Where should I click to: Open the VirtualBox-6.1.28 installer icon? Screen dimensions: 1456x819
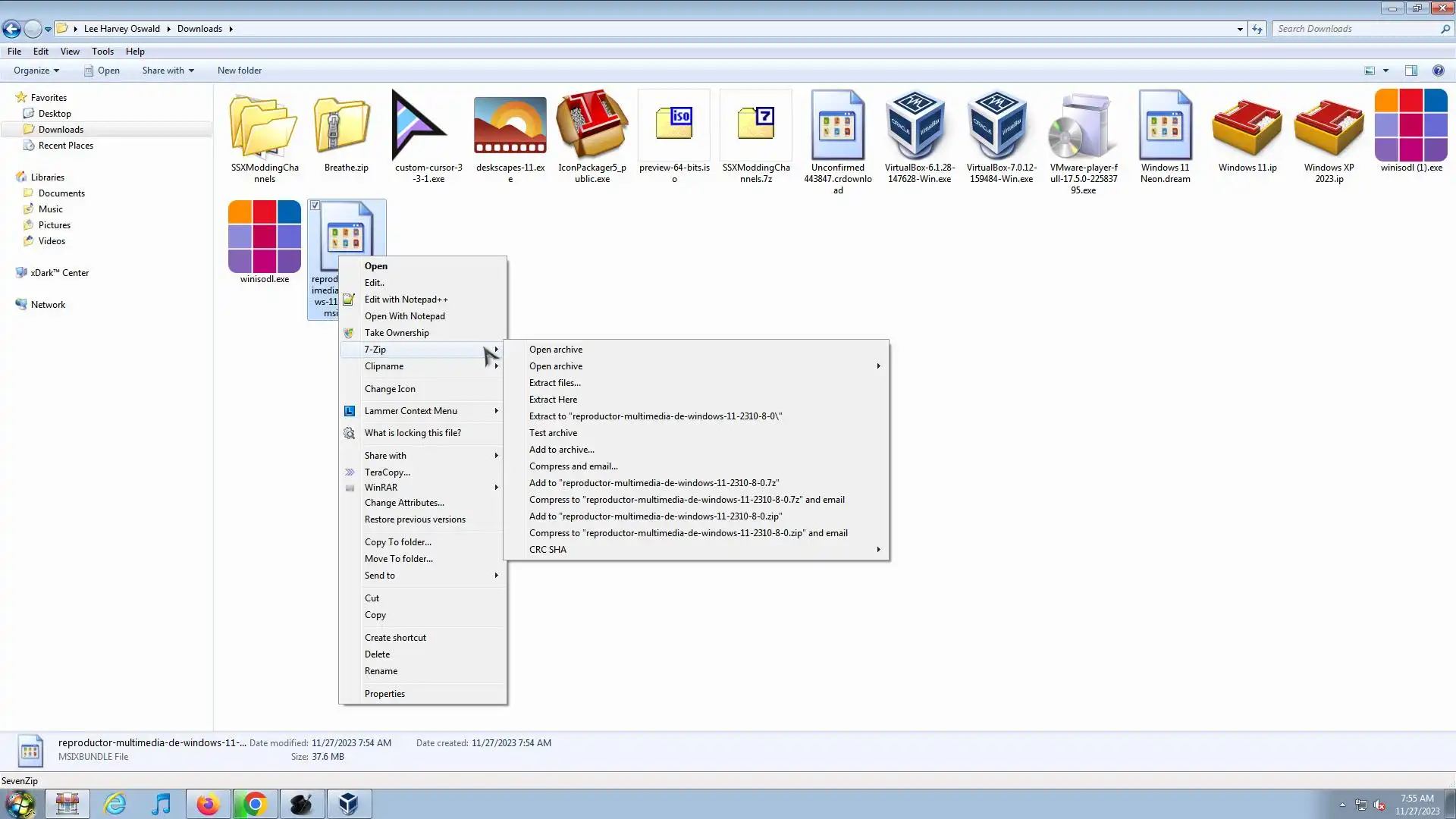point(918,126)
